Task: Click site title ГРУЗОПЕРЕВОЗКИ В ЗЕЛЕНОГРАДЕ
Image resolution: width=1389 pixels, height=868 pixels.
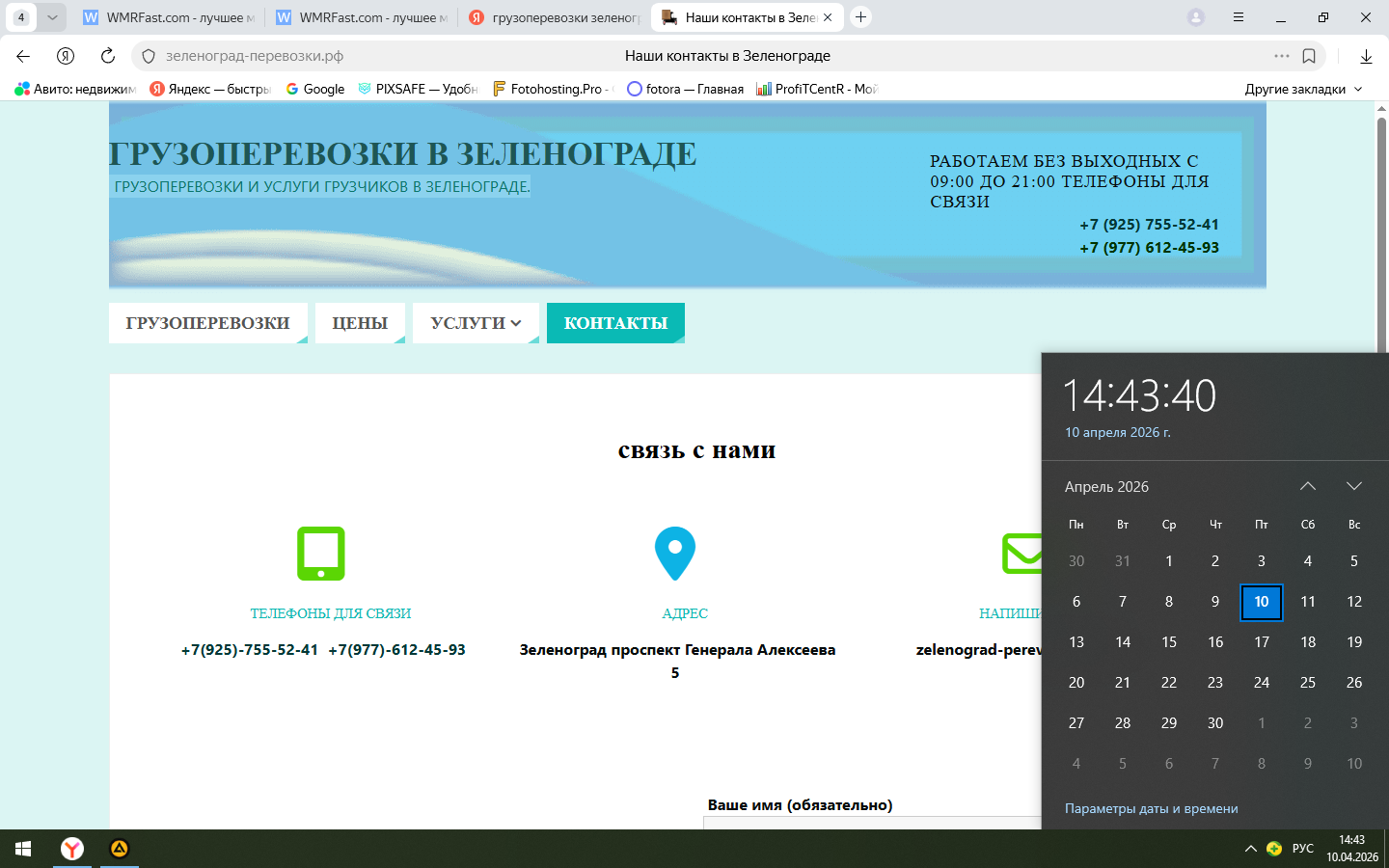Action: [x=403, y=154]
